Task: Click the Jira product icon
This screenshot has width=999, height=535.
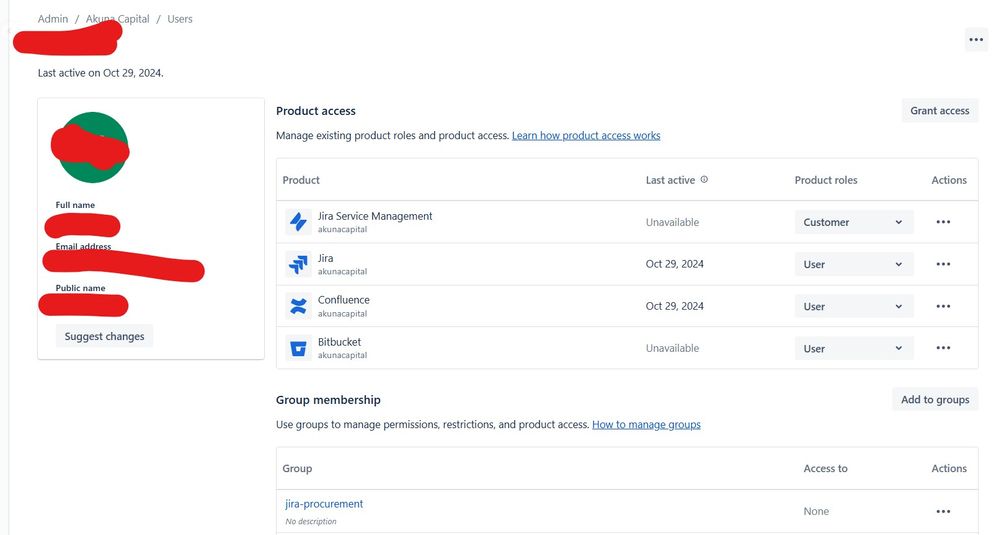Action: [298, 264]
